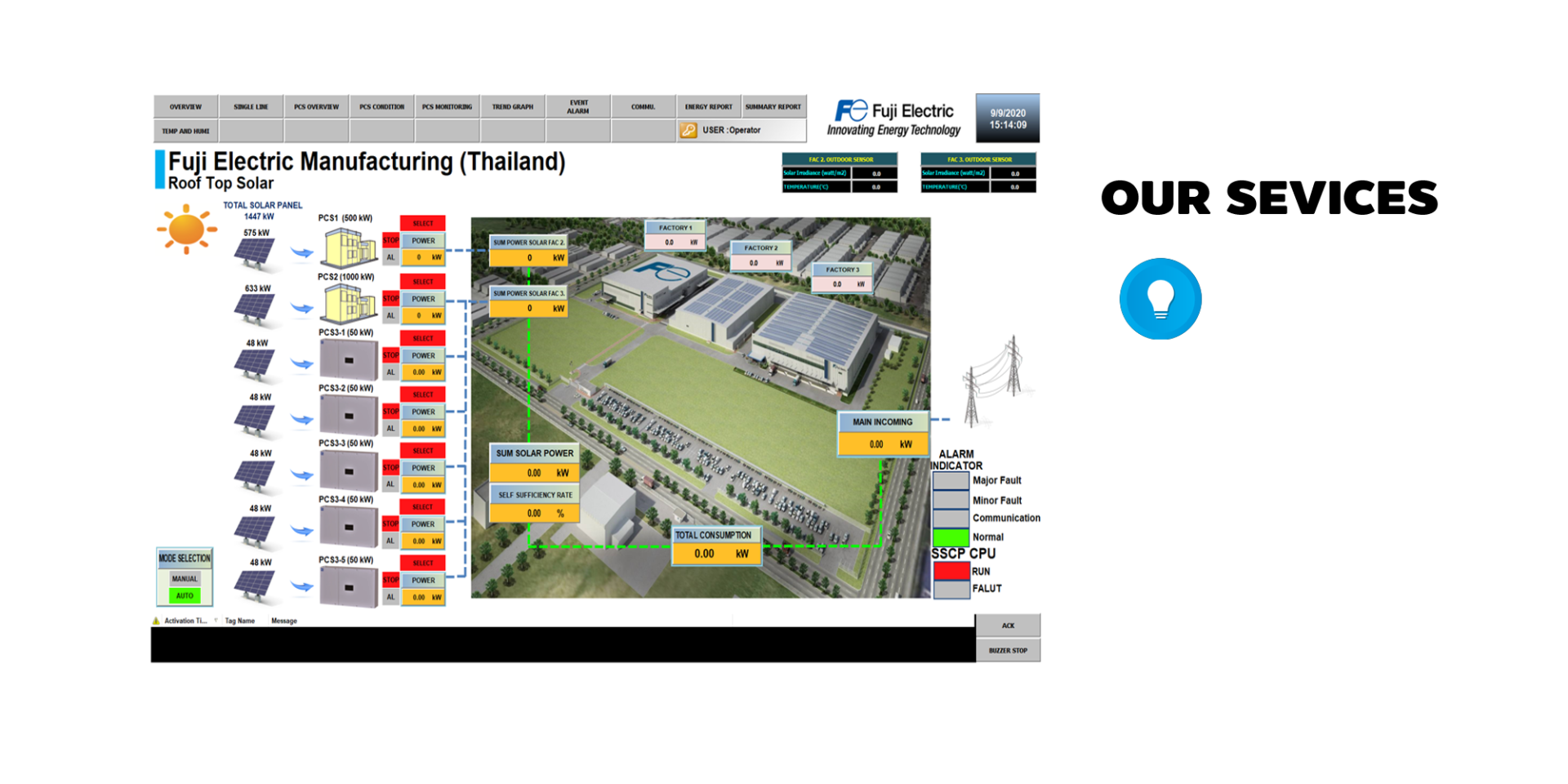Click the 575 kW solar panel icon

tap(256, 253)
